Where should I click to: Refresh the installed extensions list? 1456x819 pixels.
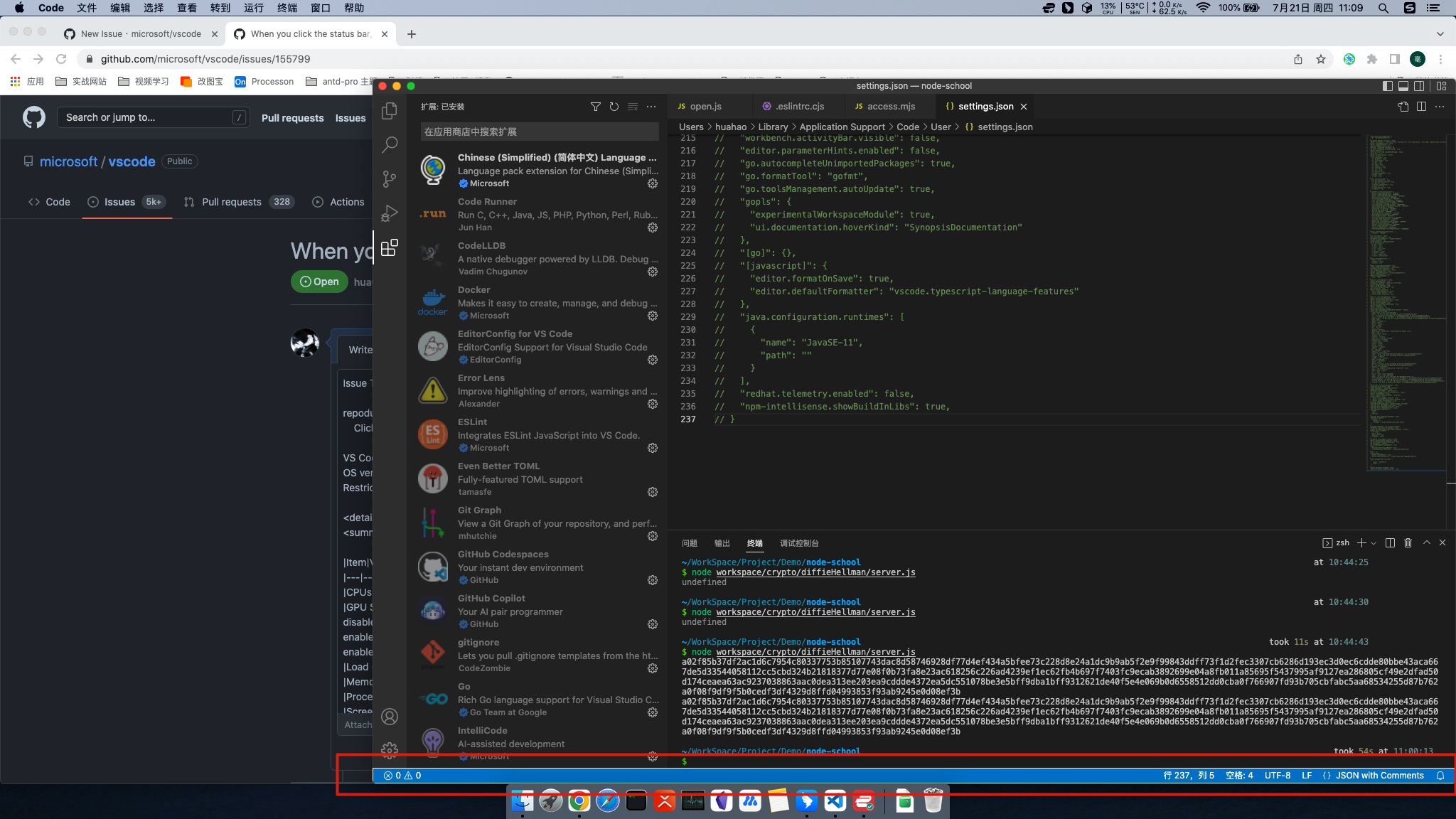(x=614, y=107)
